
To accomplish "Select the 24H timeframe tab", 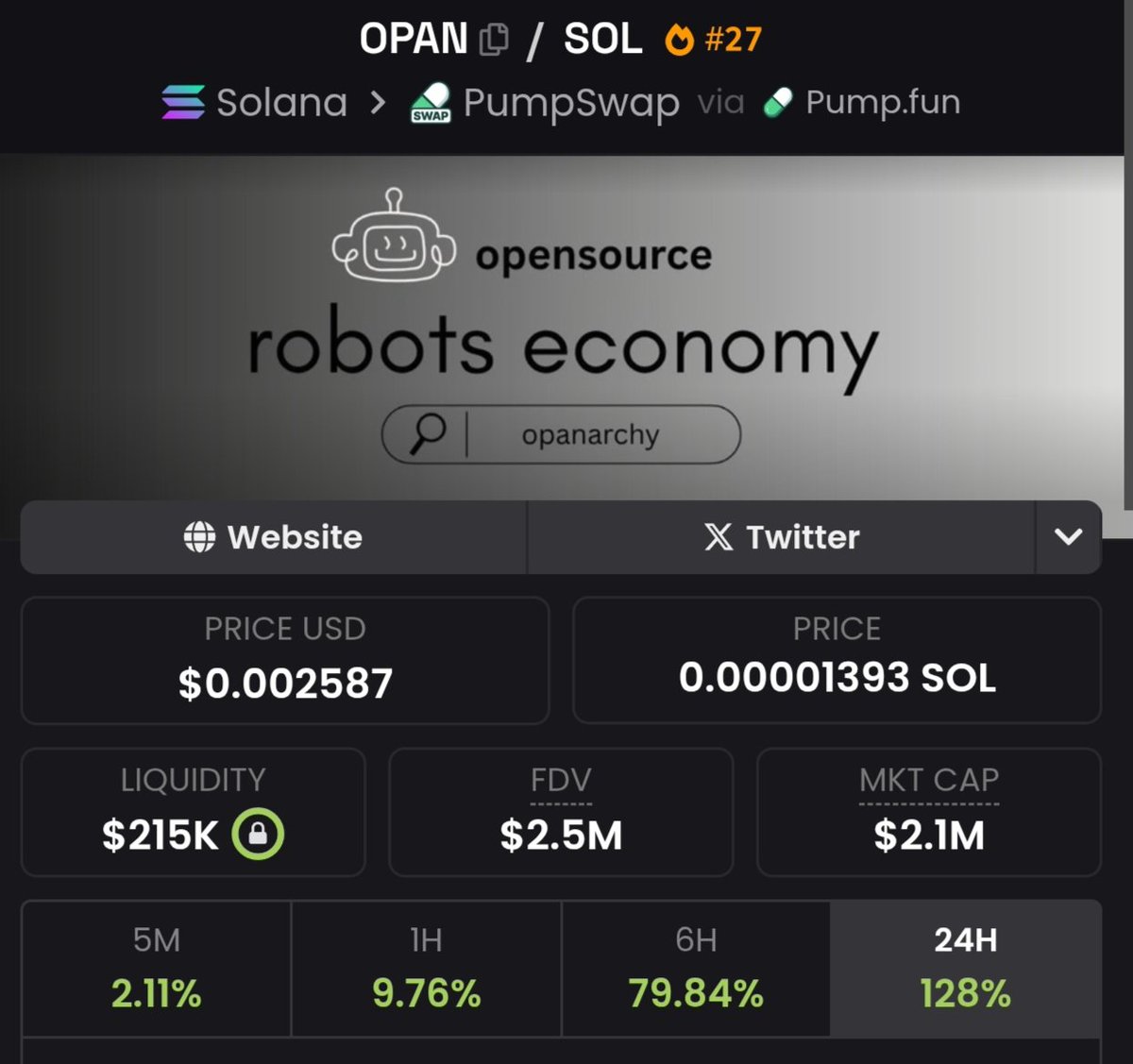I will tap(965, 968).
